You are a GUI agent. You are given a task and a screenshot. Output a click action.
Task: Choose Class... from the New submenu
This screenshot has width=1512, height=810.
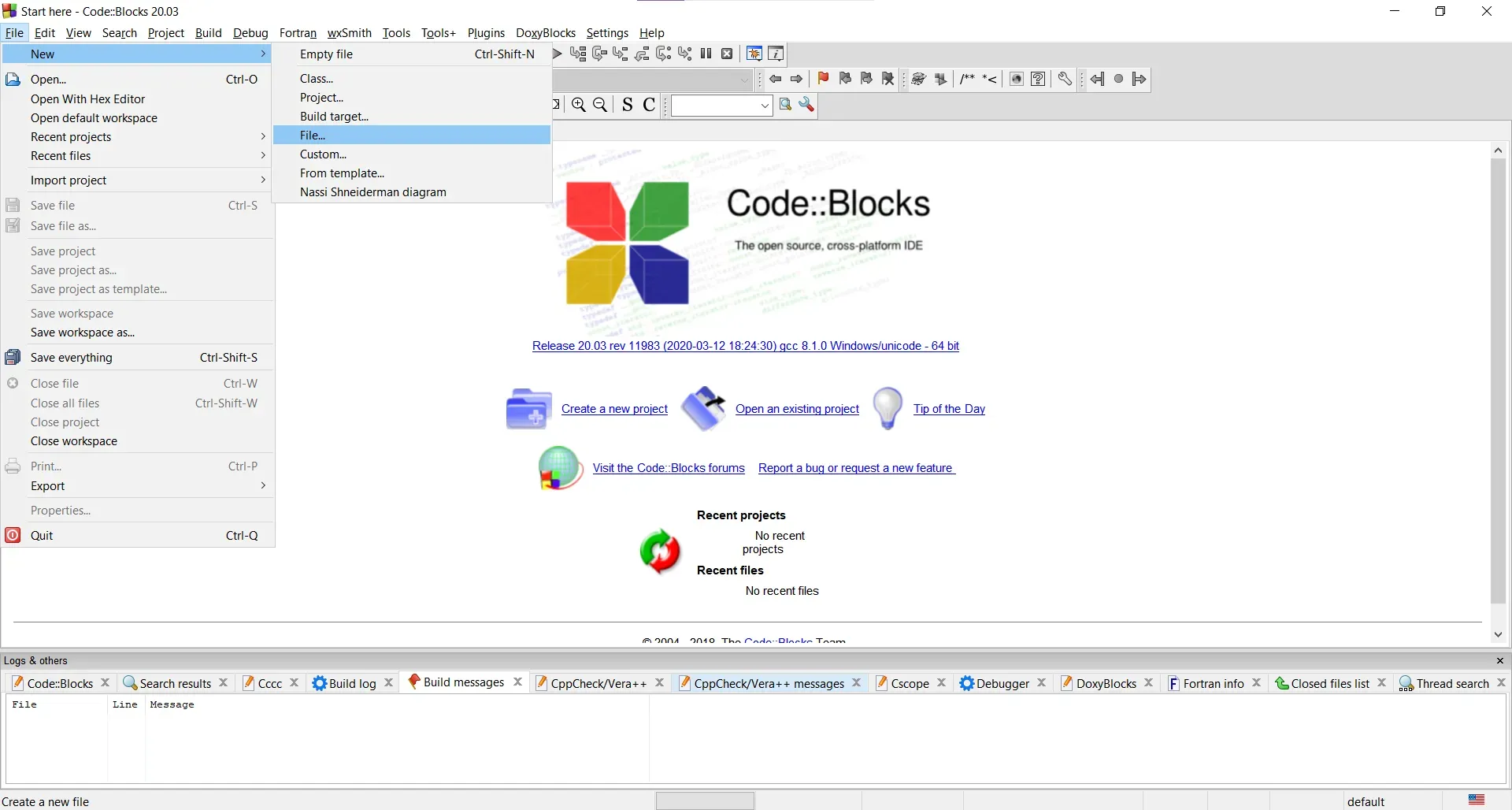pos(412,78)
